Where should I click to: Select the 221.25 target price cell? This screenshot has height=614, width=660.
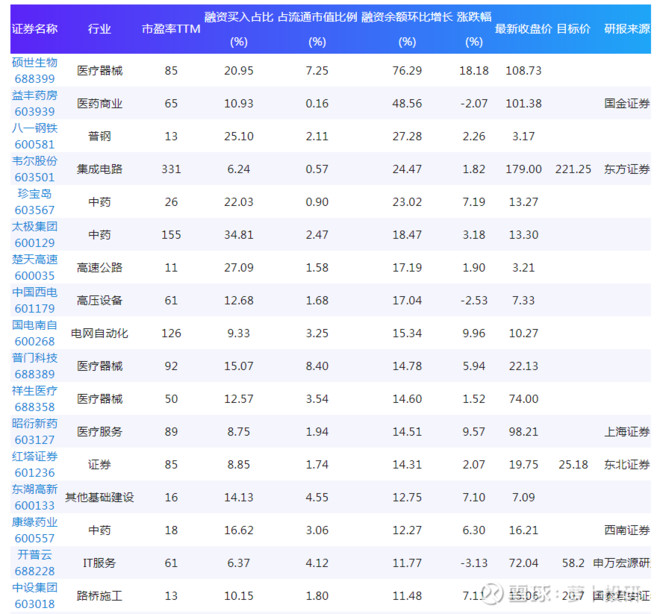(x=573, y=169)
